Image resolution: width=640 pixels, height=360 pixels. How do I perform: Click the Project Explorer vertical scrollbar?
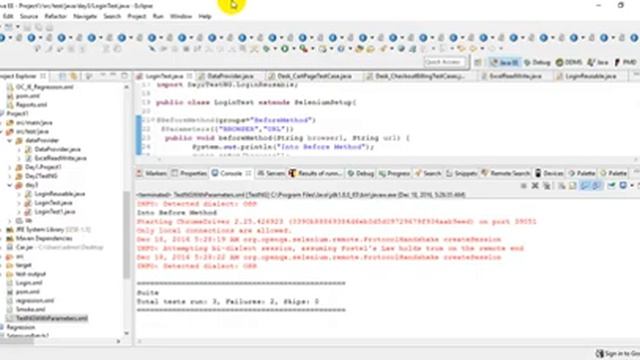[127, 235]
